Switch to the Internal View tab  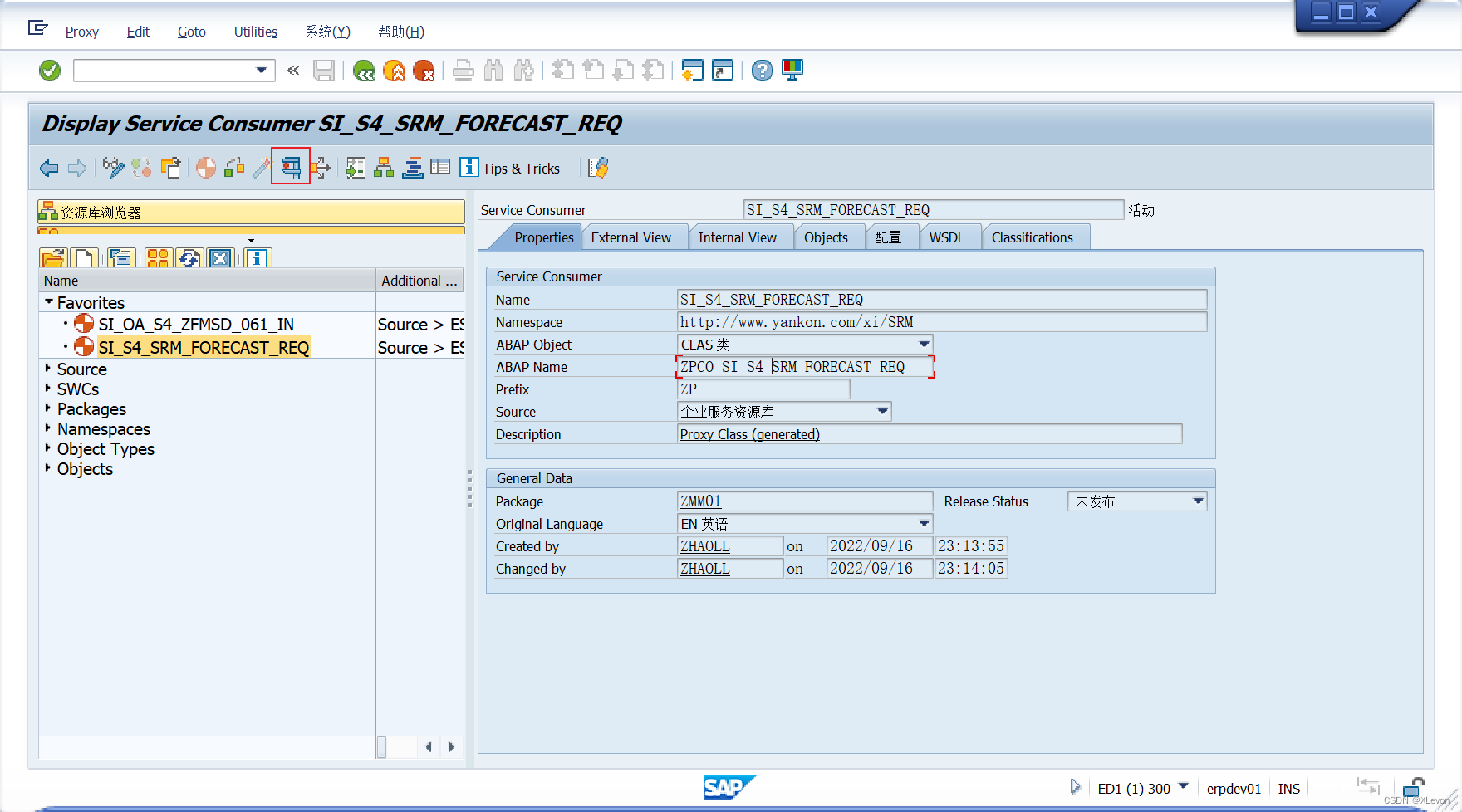point(737,237)
